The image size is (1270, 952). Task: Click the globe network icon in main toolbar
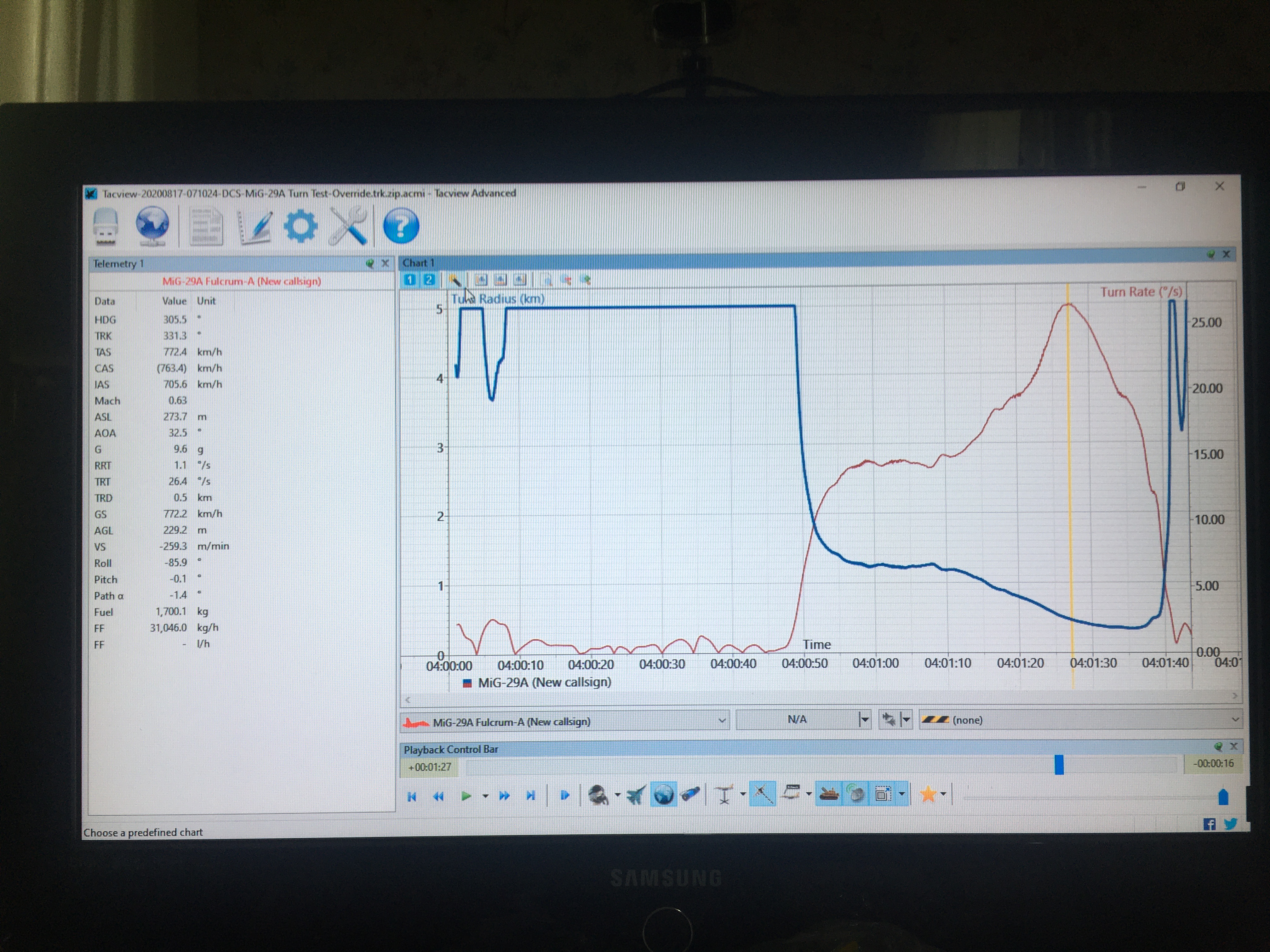pos(152,226)
